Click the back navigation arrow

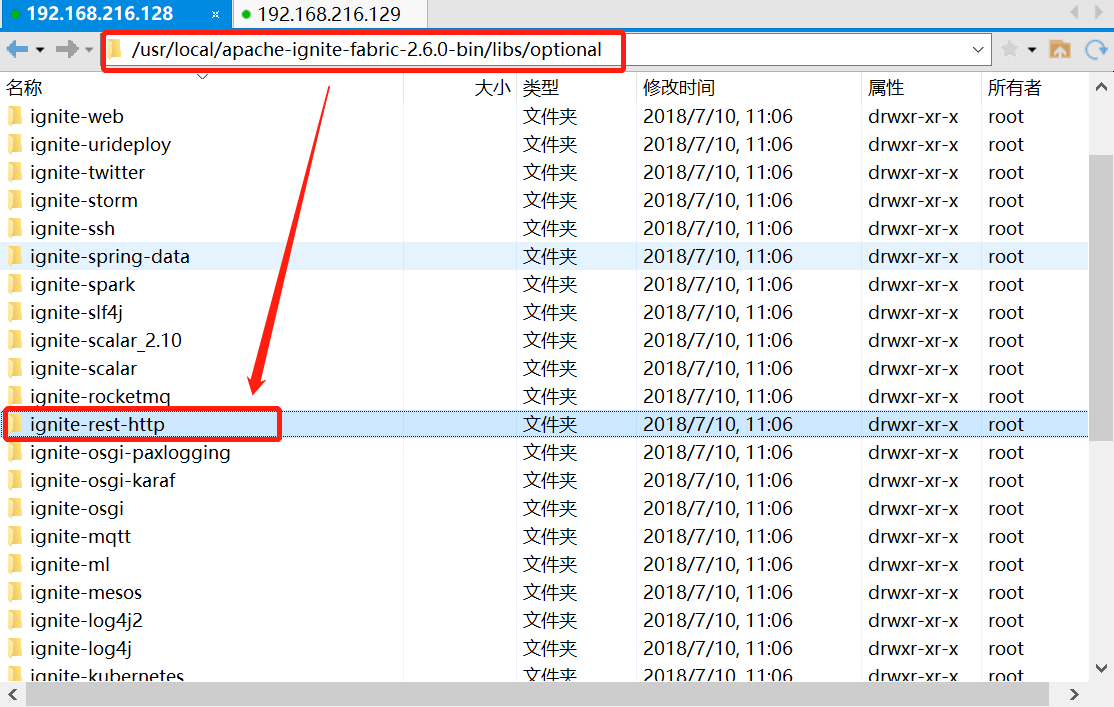(15, 48)
